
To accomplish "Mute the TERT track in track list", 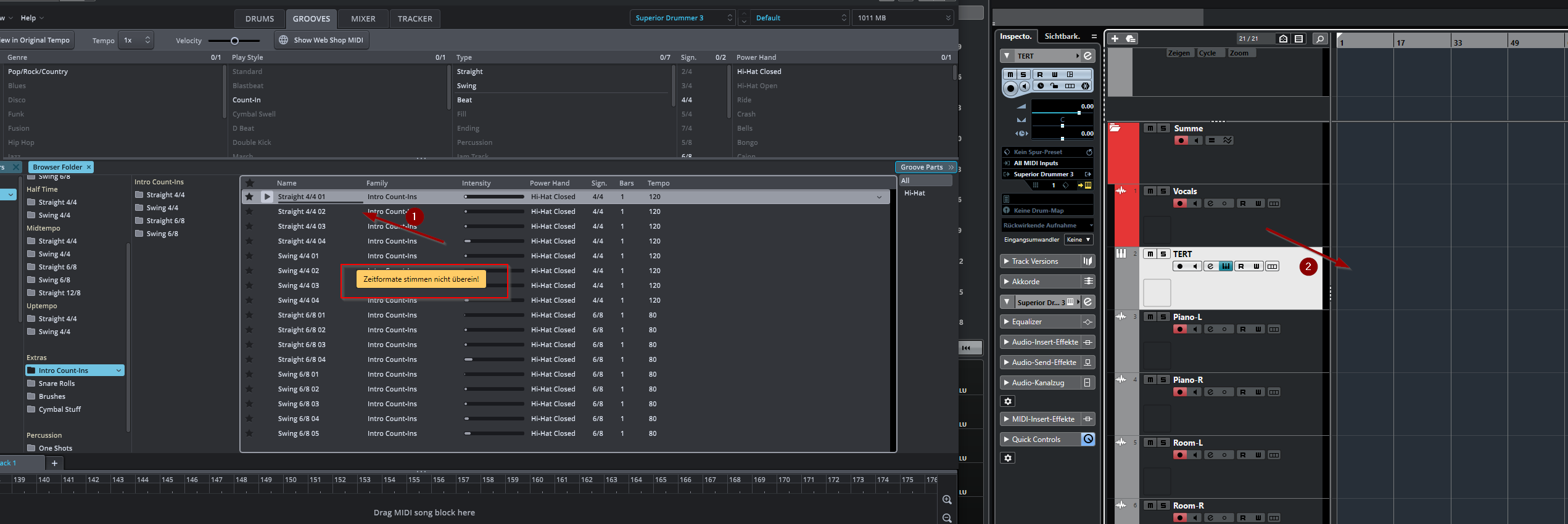I will (1150, 254).
